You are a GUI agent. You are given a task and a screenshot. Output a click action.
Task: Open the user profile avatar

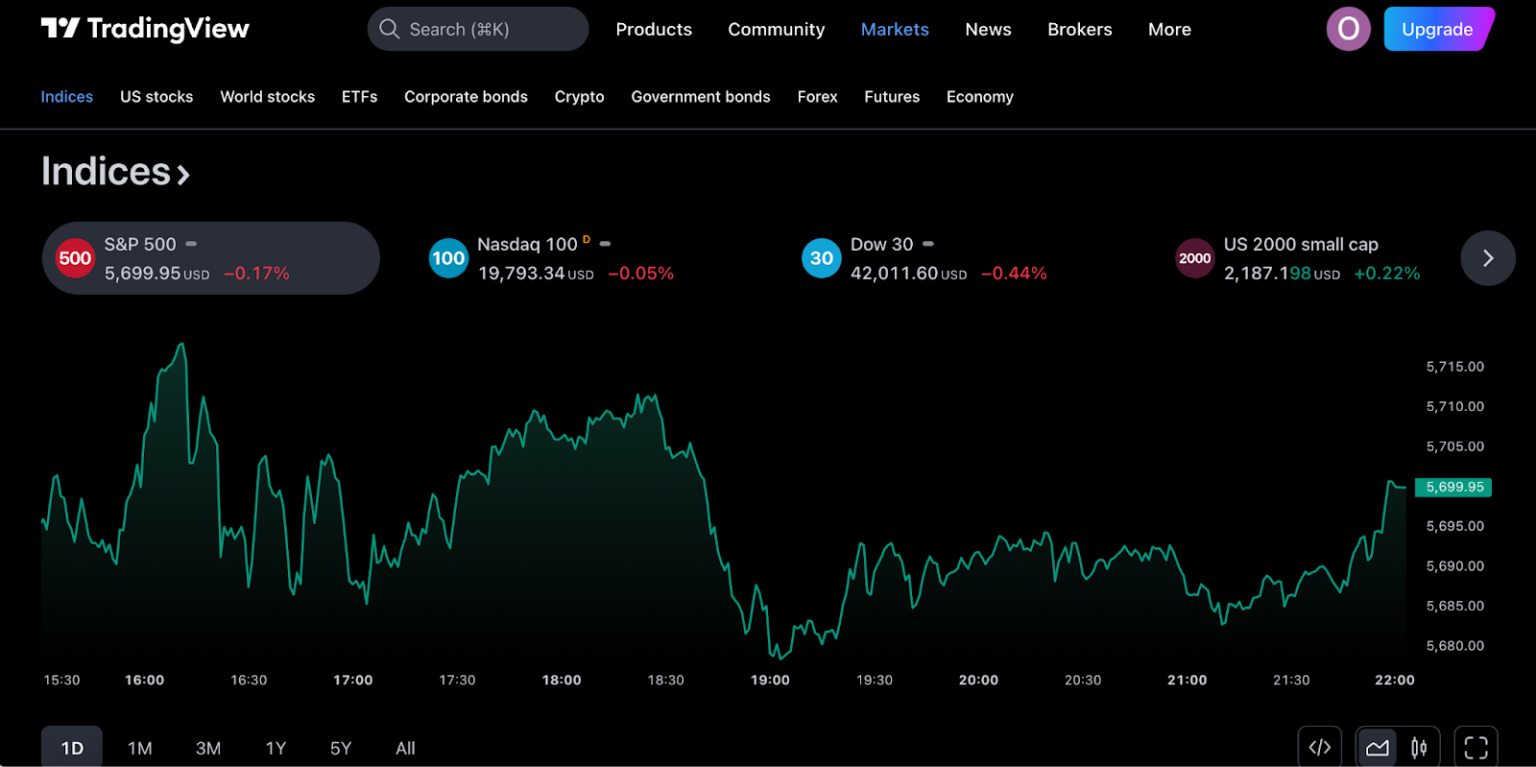click(1347, 29)
